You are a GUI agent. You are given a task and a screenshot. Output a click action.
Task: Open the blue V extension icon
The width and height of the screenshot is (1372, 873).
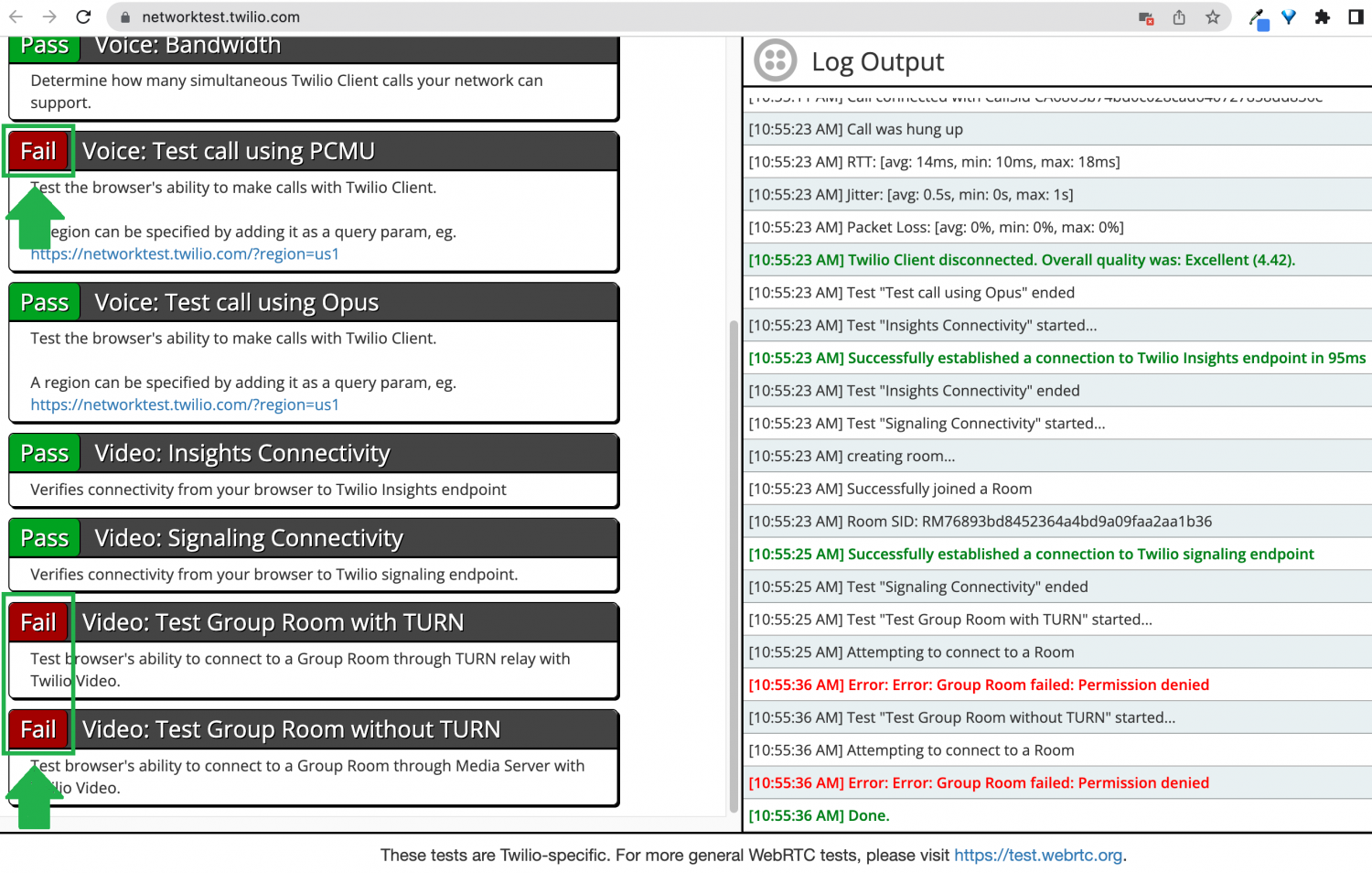click(x=1289, y=16)
